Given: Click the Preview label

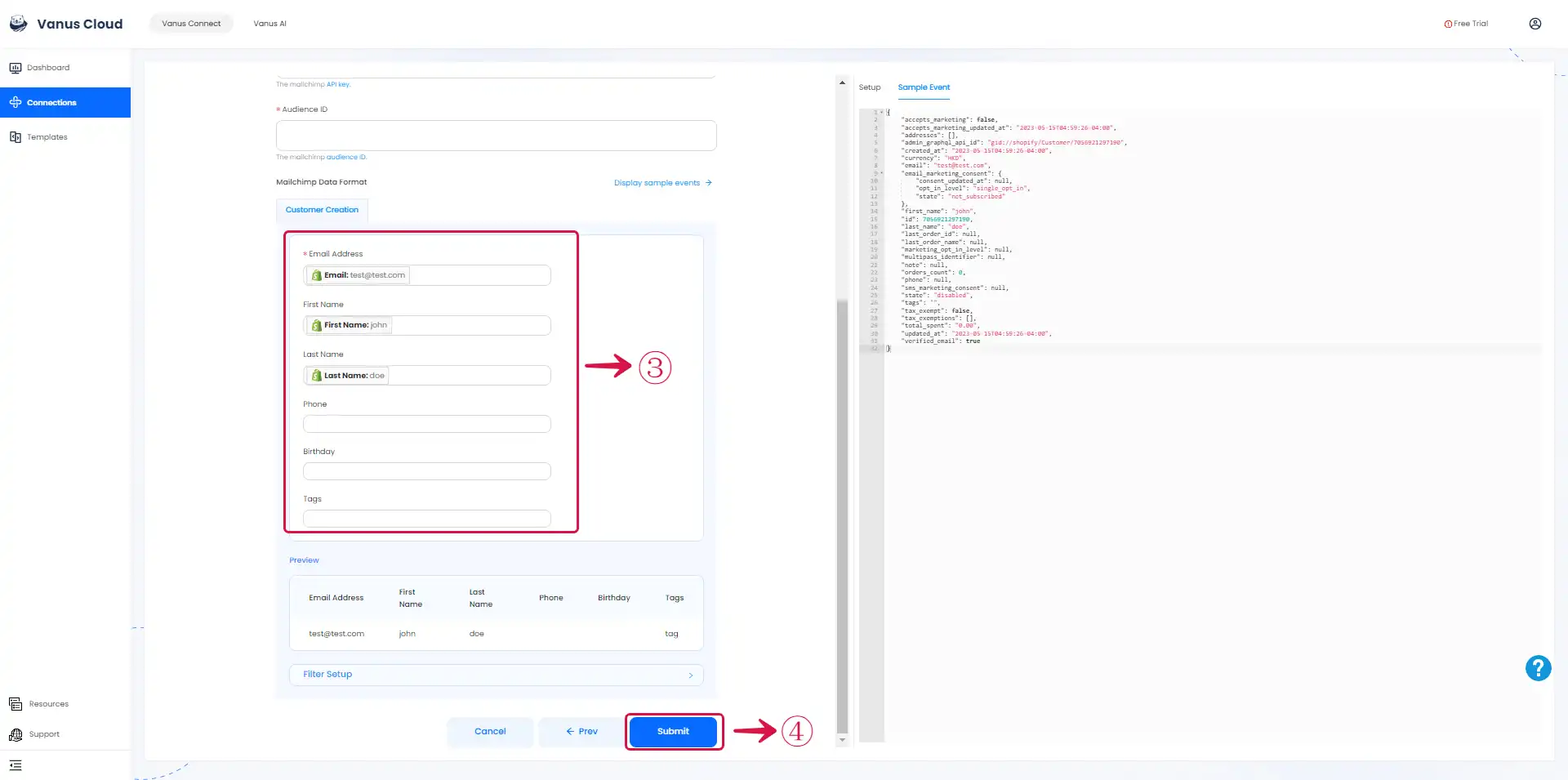Looking at the screenshot, I should [304, 560].
